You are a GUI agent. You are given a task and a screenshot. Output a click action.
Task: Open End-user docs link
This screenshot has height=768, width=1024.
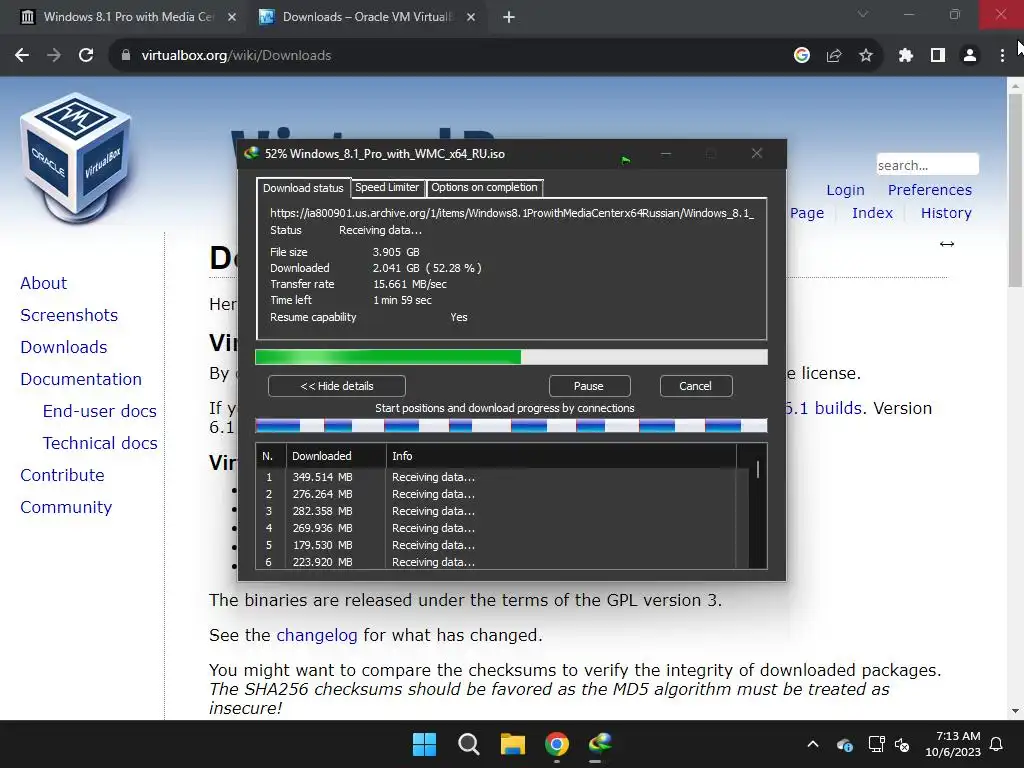100,411
